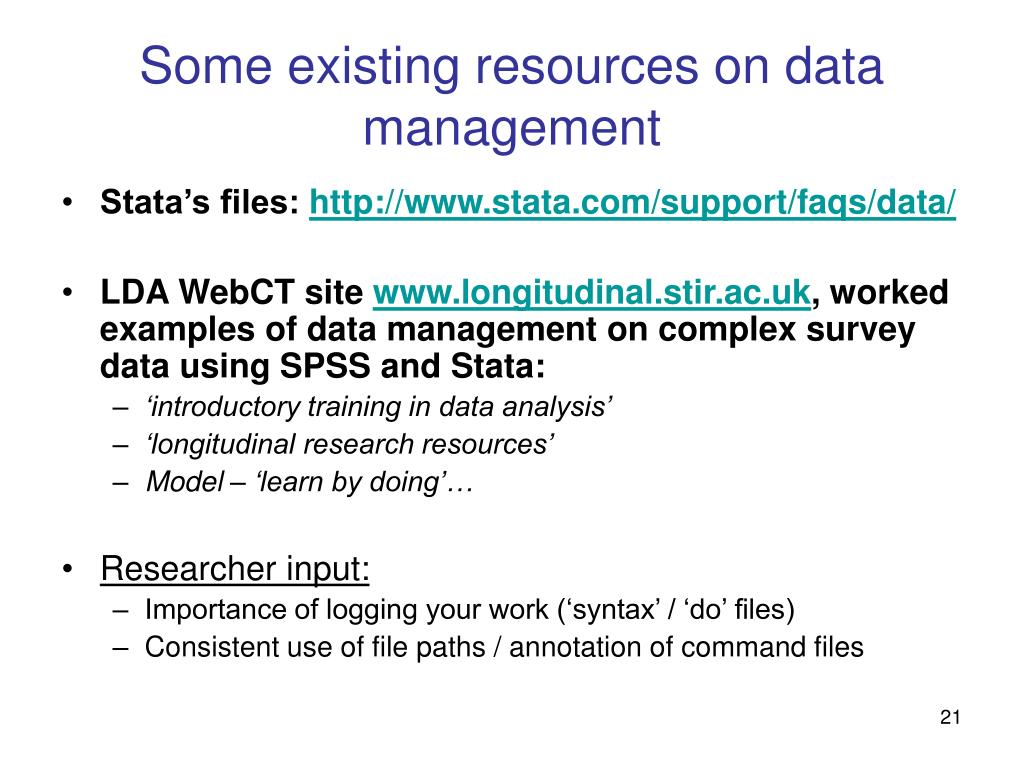The width and height of the screenshot is (1024, 768).
Task: Click the 'Model – learn by doing' line
Action: 309,483
